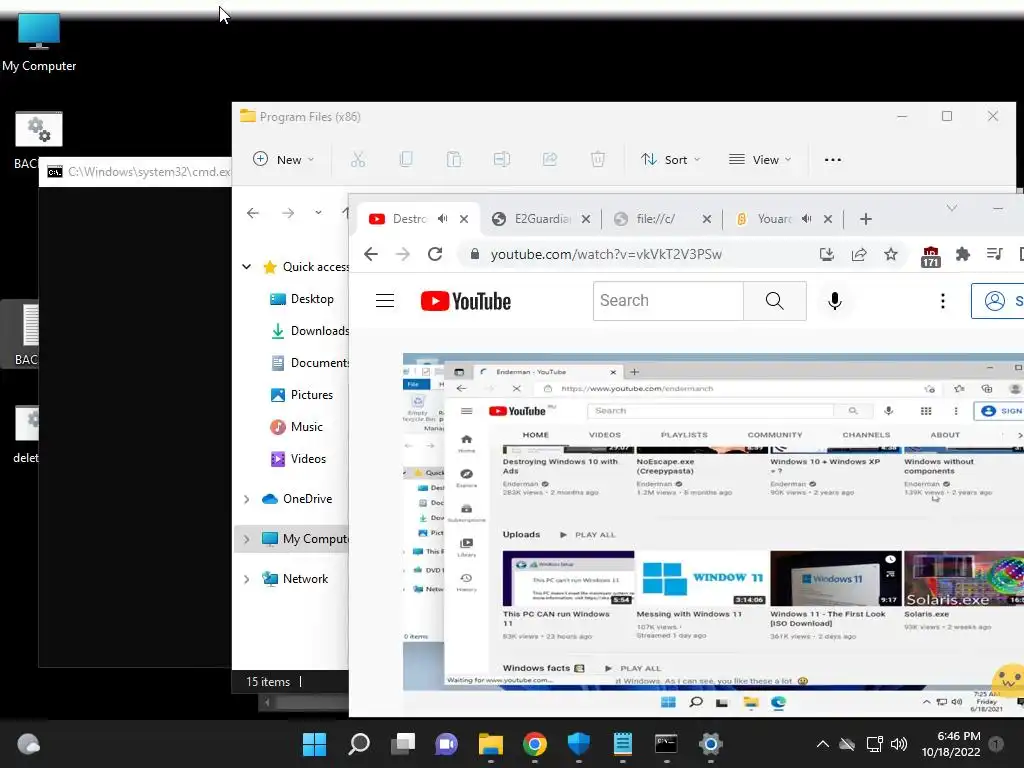Screen dimensions: 1024x768
Task: Open the Chrome Extensions puzzle icon
Action: [x=963, y=254]
